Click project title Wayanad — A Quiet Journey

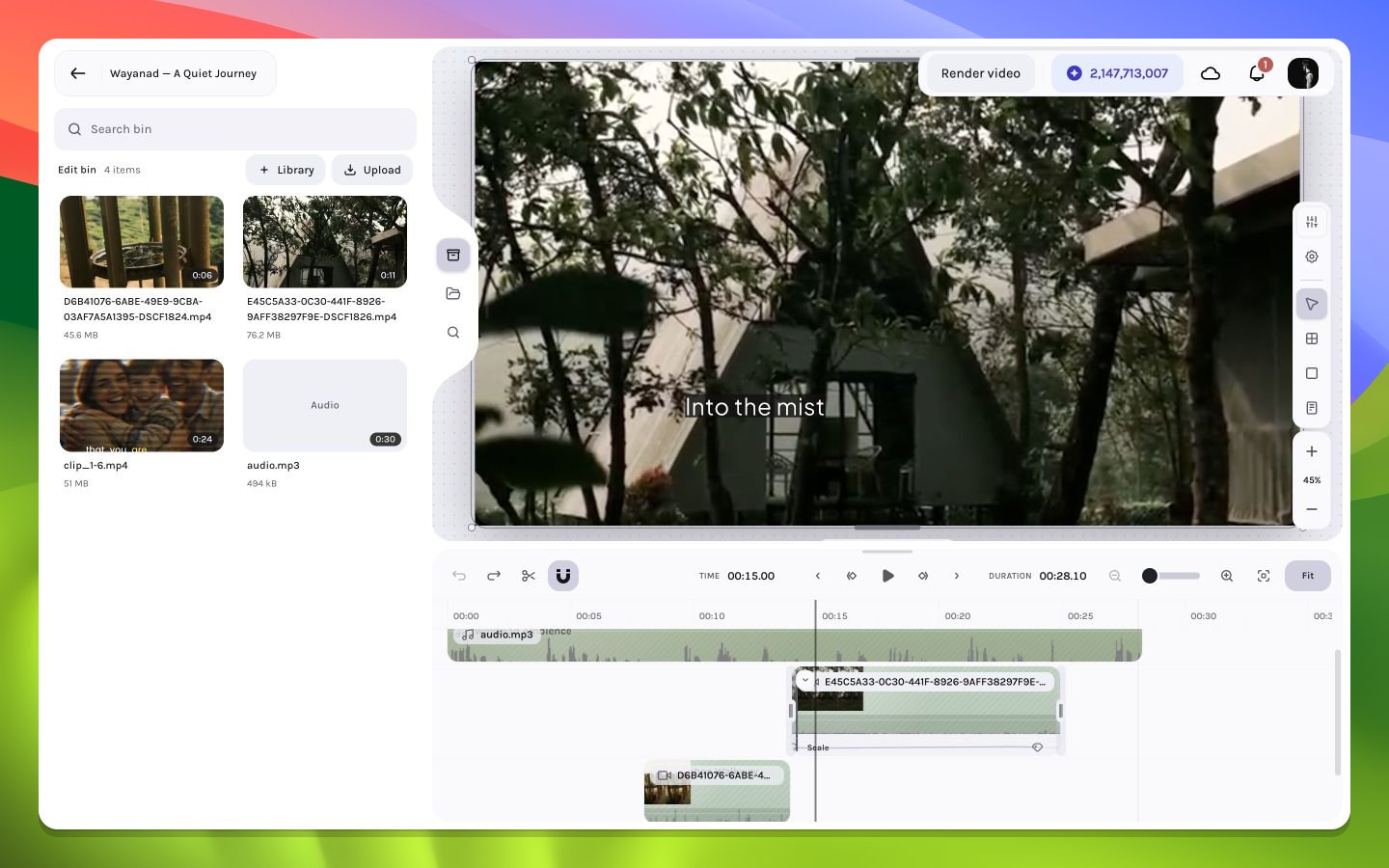pyautogui.click(x=183, y=73)
